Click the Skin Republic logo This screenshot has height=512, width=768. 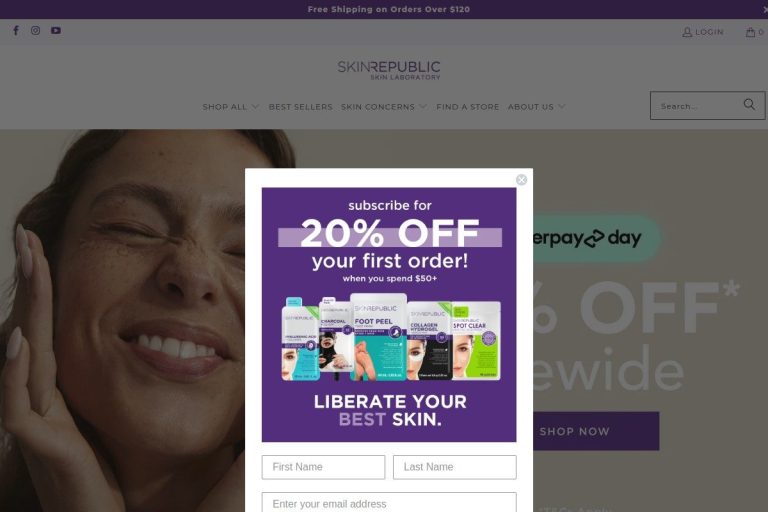click(389, 70)
